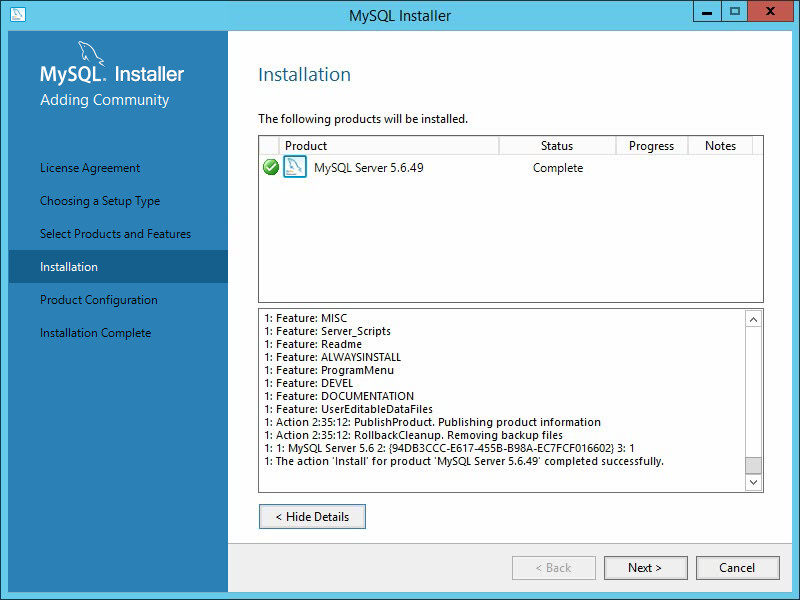Click log line with product GUID
This screenshot has width=800, height=600.
pyautogui.click(x=449, y=448)
